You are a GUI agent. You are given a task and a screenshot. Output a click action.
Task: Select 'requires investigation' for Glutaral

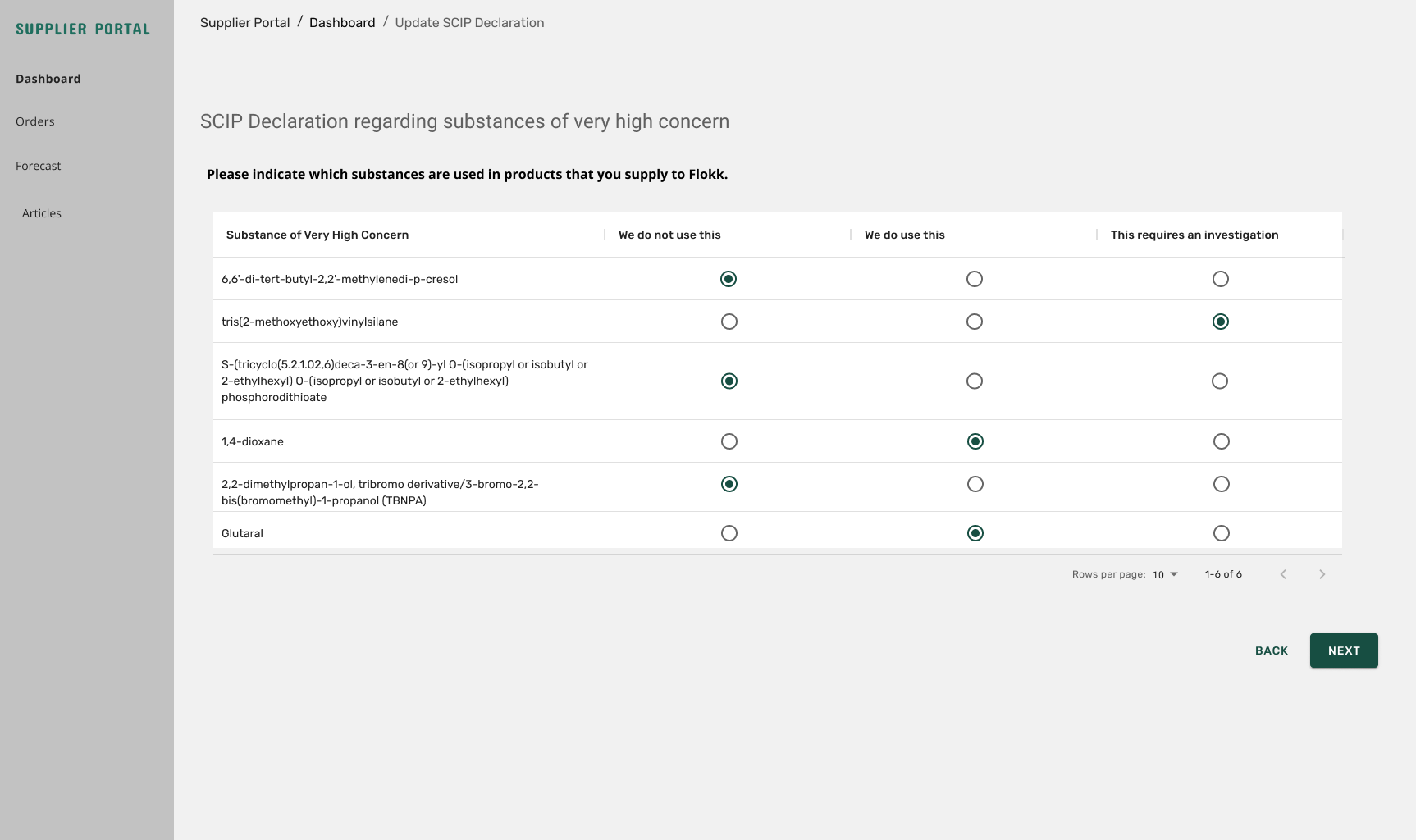tap(1221, 533)
